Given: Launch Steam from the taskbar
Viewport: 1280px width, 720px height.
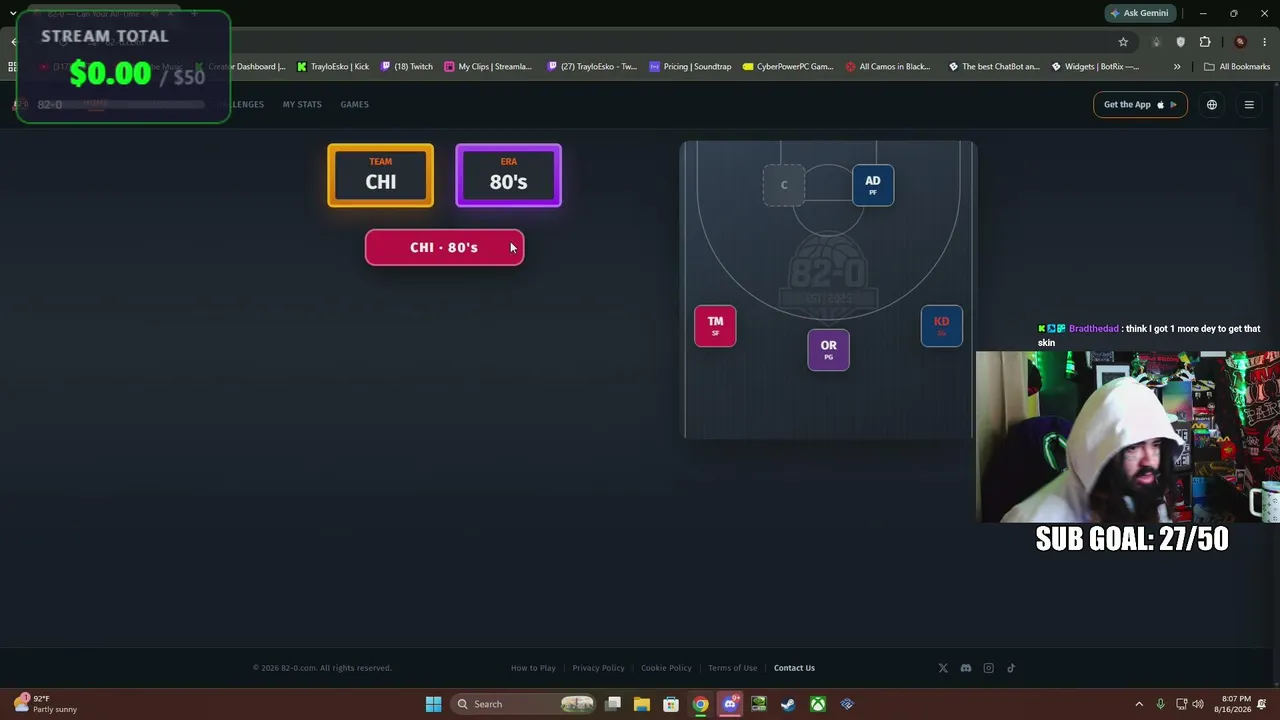Looking at the screenshot, I should (x=788, y=704).
